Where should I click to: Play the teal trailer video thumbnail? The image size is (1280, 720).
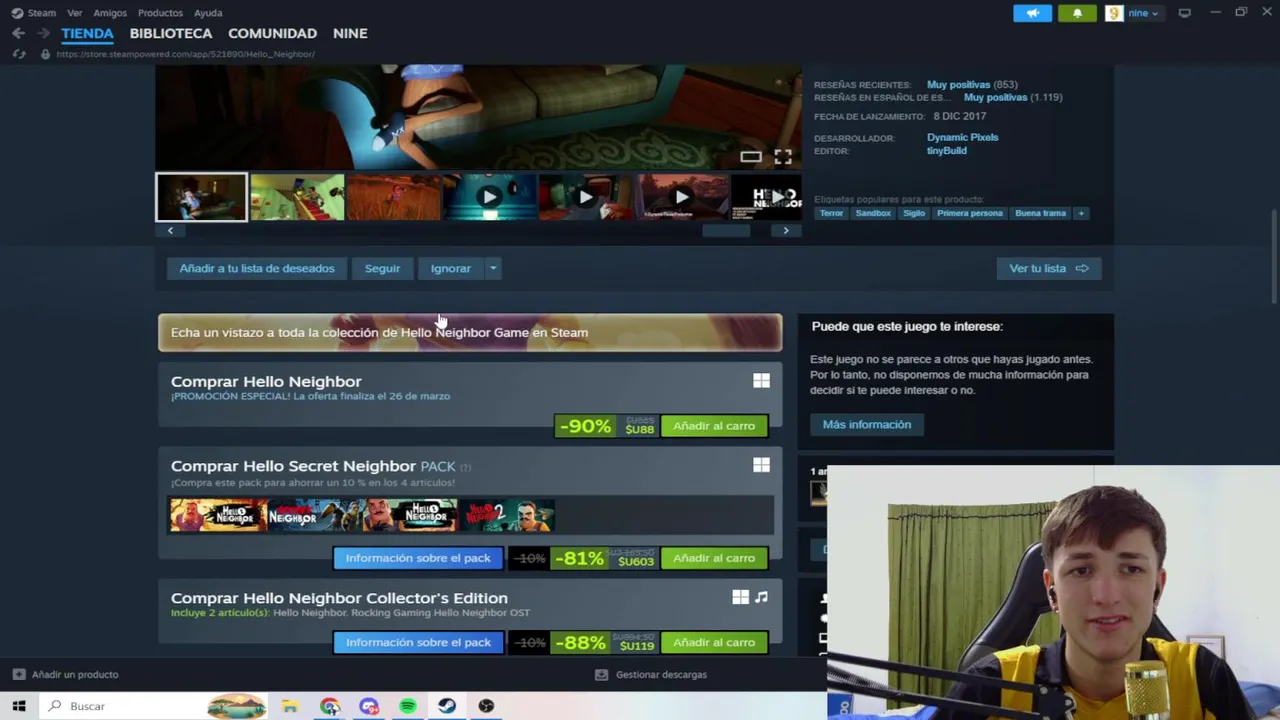489,197
